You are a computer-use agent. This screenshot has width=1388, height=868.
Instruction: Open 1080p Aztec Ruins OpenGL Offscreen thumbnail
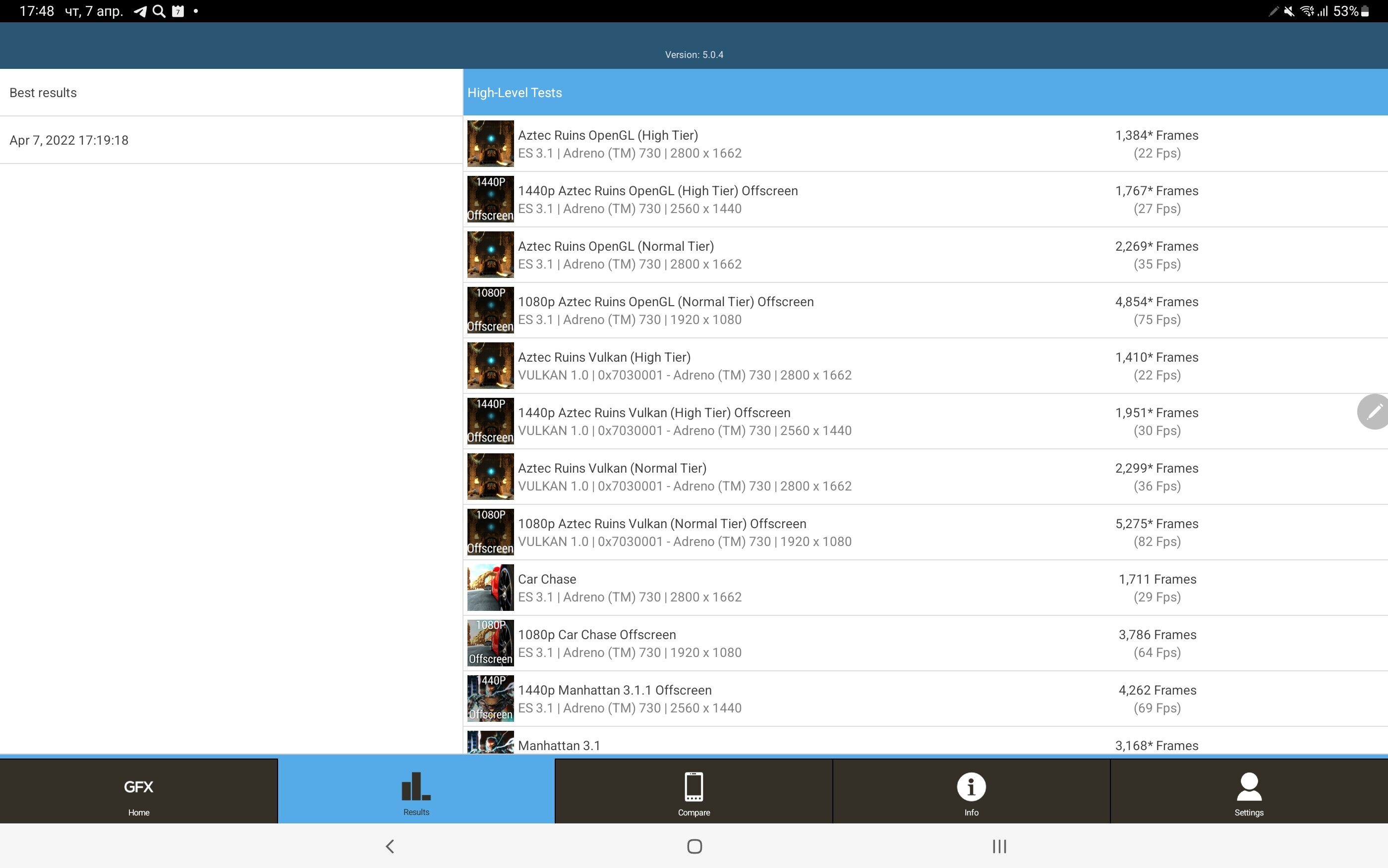pos(490,310)
